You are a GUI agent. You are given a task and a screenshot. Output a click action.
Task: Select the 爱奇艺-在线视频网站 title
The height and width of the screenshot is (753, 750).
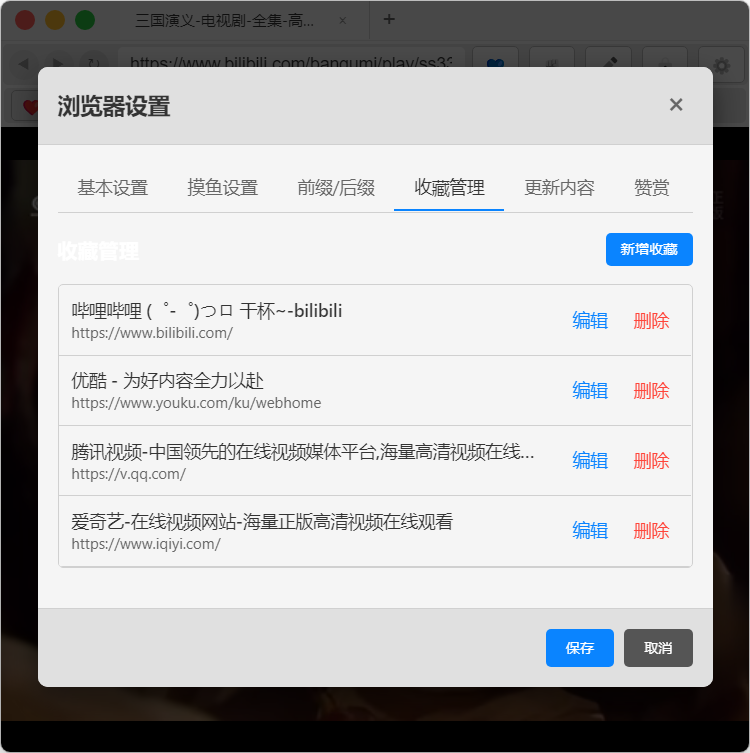coord(262,522)
